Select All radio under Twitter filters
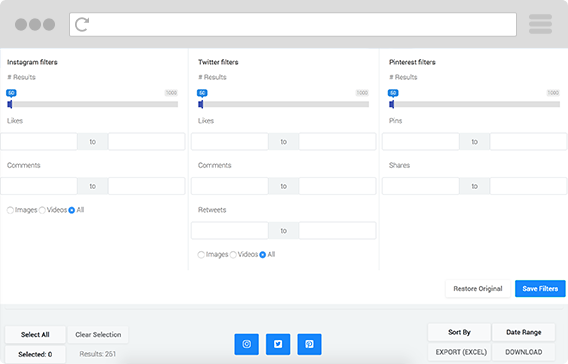Image resolution: width=568 pixels, height=364 pixels. tap(263, 255)
